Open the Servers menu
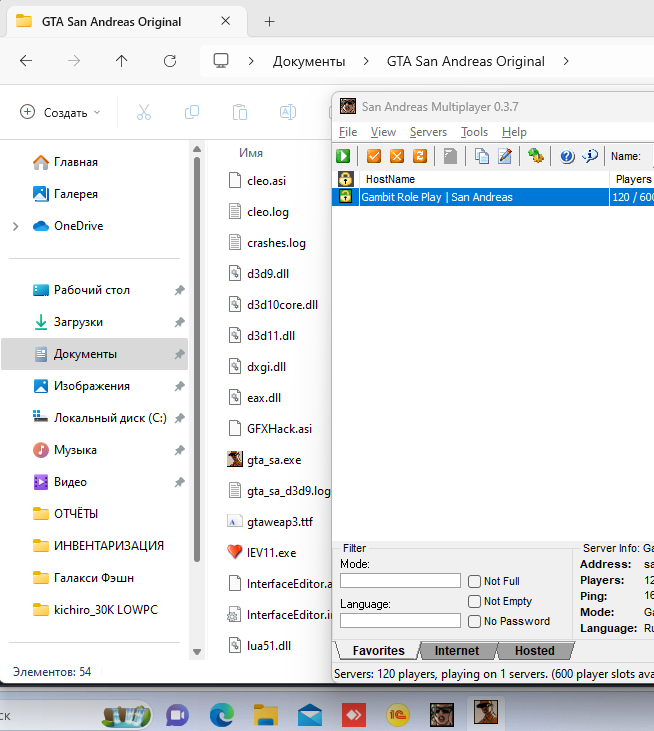 coord(428,132)
